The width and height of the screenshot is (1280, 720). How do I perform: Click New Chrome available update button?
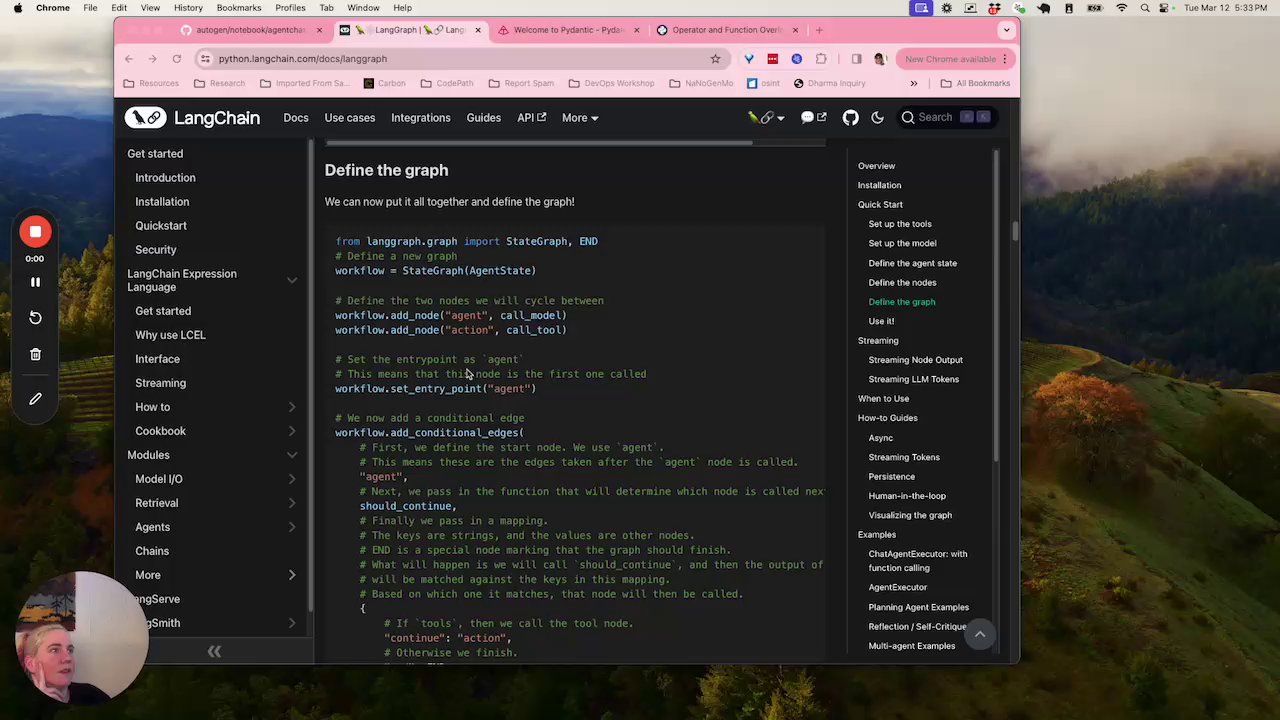(x=956, y=59)
